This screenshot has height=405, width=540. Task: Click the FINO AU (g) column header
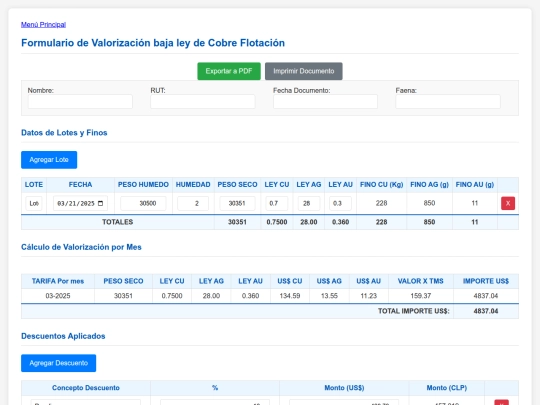pyautogui.click(x=475, y=185)
